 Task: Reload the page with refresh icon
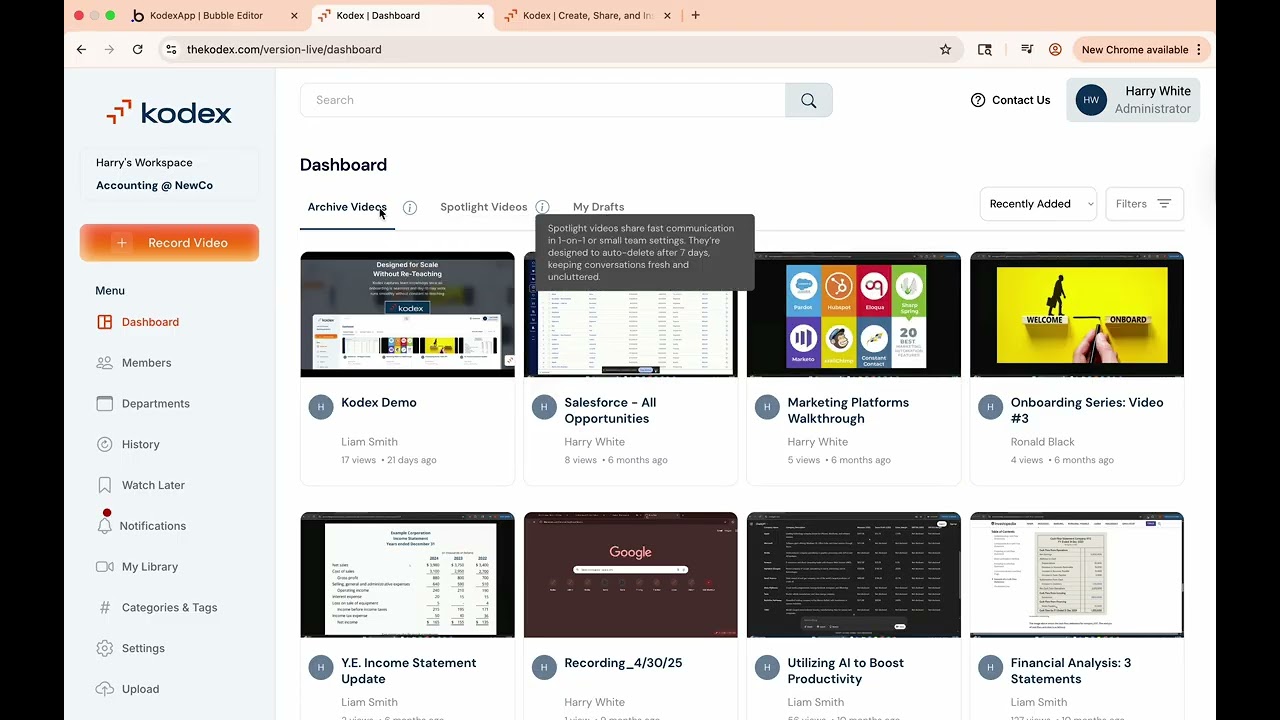[x=138, y=49]
